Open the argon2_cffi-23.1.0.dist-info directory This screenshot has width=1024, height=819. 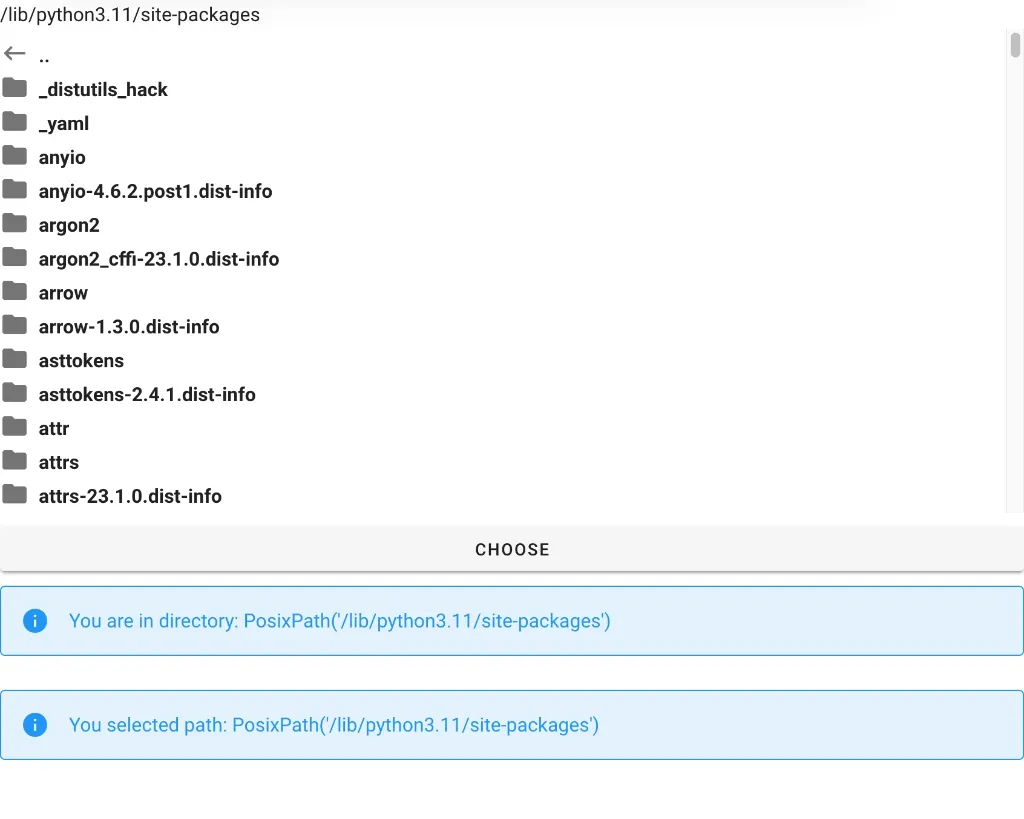click(x=158, y=259)
